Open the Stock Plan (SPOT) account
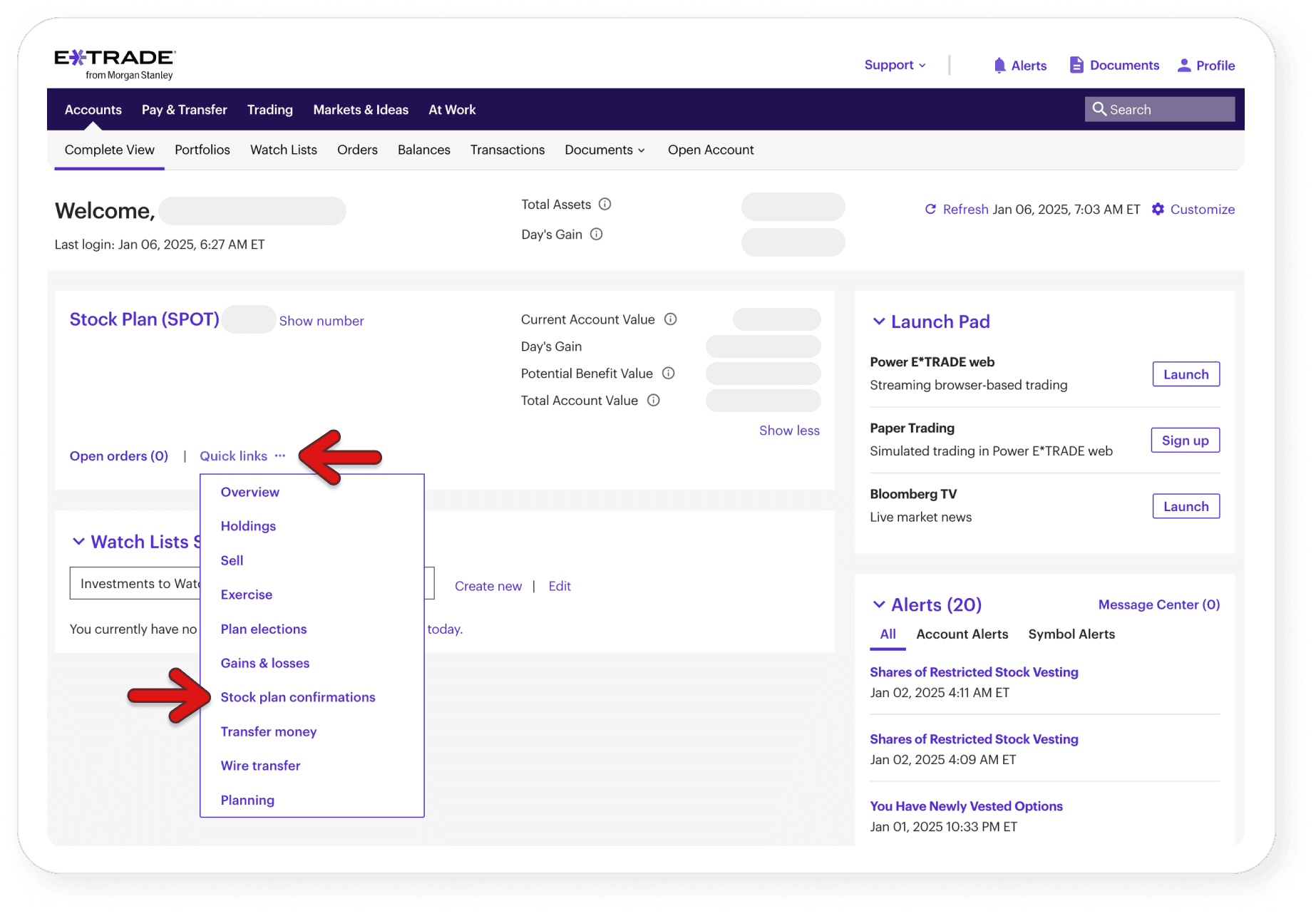The height and width of the screenshot is (921, 1316). click(144, 319)
